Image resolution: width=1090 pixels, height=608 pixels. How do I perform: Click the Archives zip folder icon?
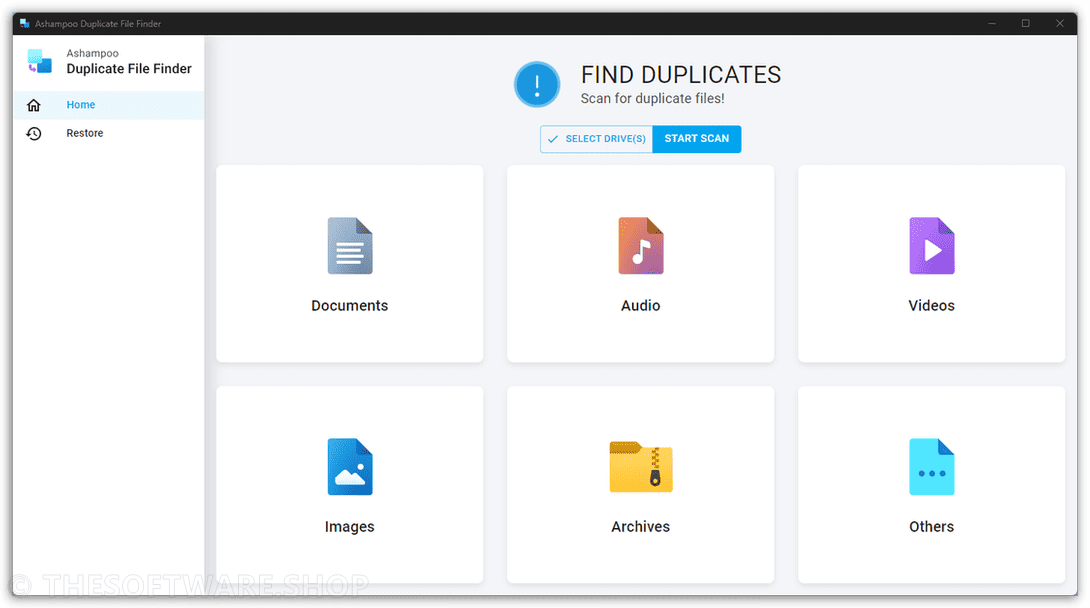tap(641, 467)
